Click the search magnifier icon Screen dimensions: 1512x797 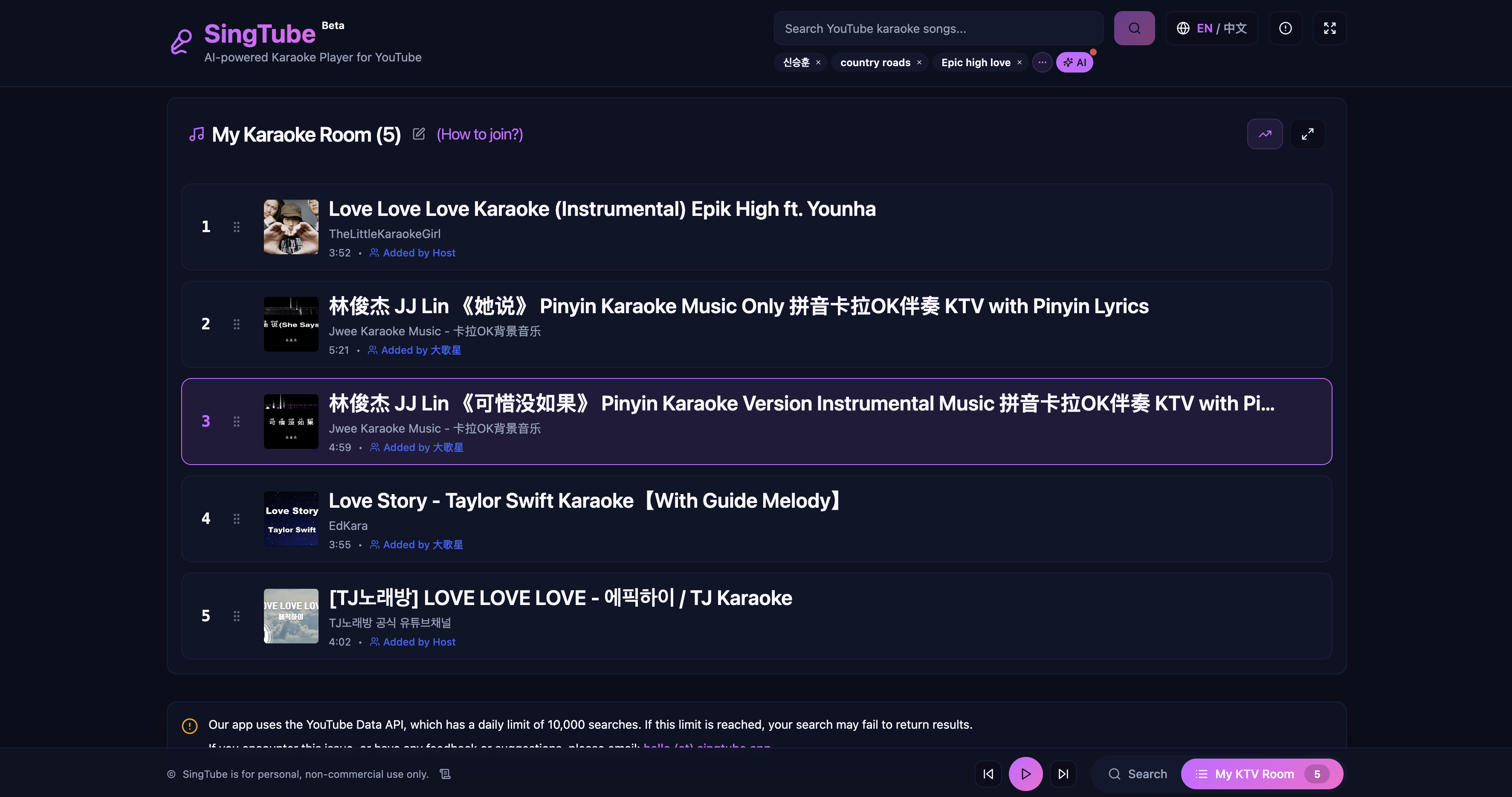[x=1134, y=28]
